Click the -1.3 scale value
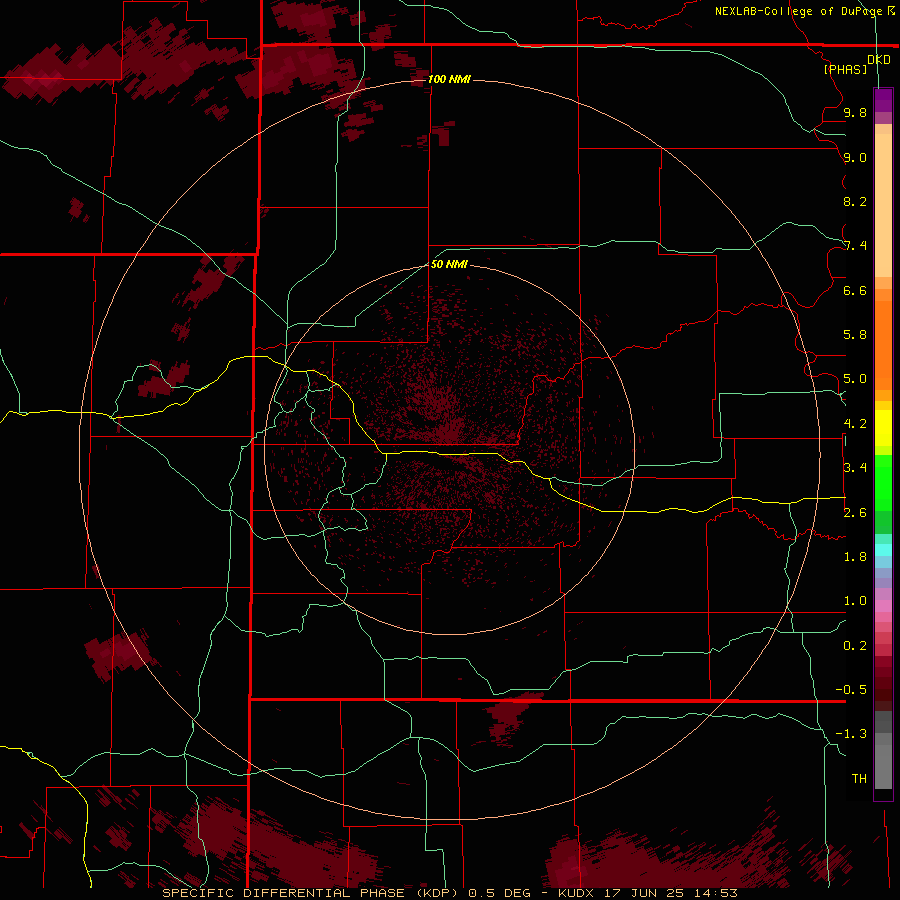 (851, 734)
